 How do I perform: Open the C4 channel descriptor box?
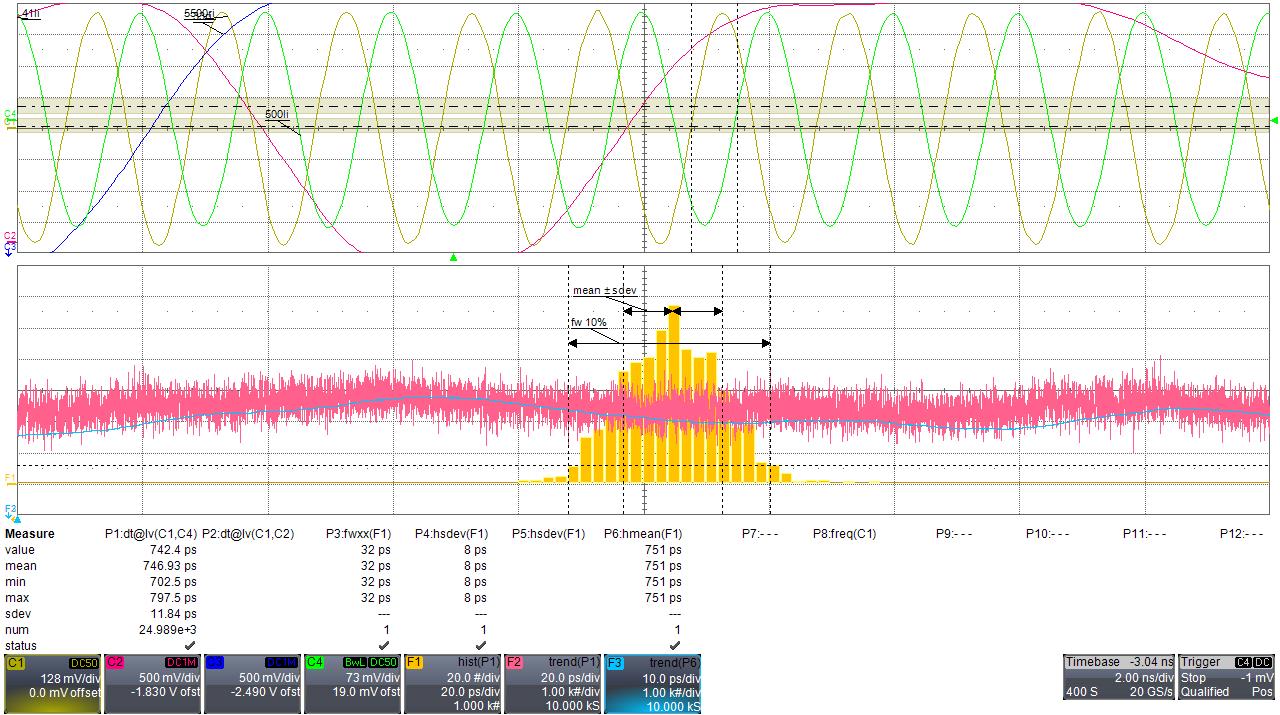pyautogui.click(x=352, y=684)
